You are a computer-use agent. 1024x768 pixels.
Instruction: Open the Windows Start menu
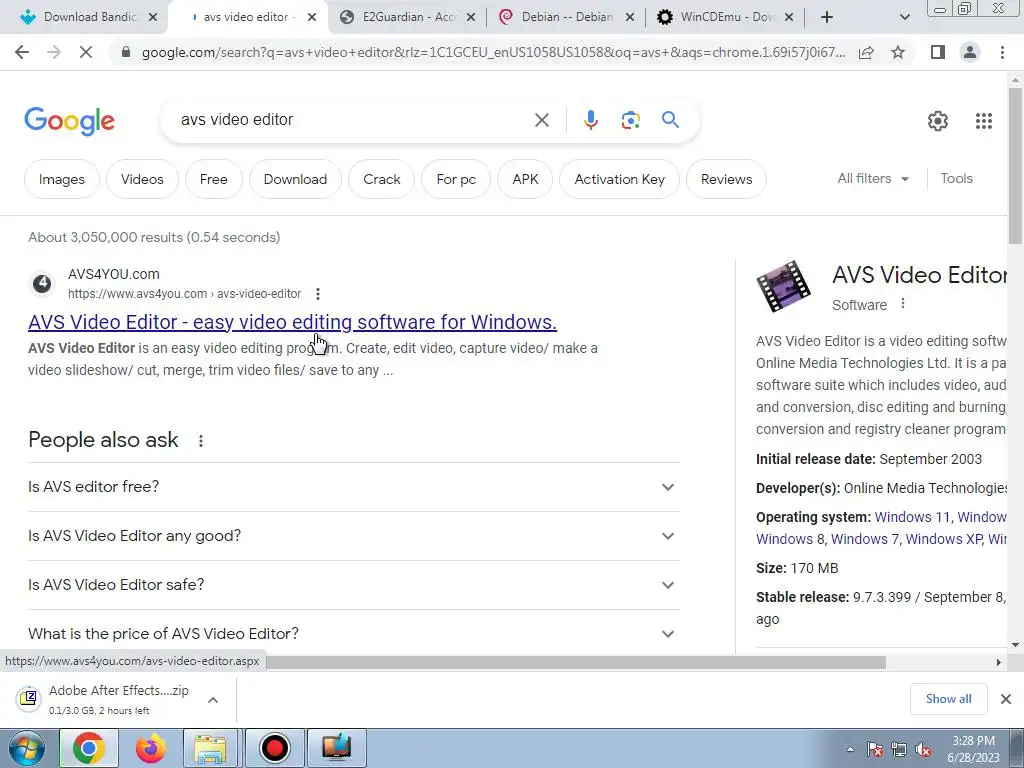tap(27, 748)
